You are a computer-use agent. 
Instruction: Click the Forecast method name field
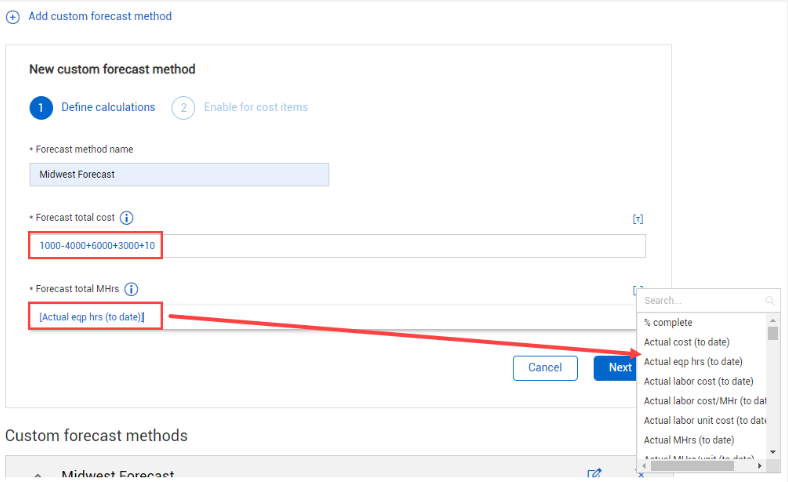click(179, 174)
